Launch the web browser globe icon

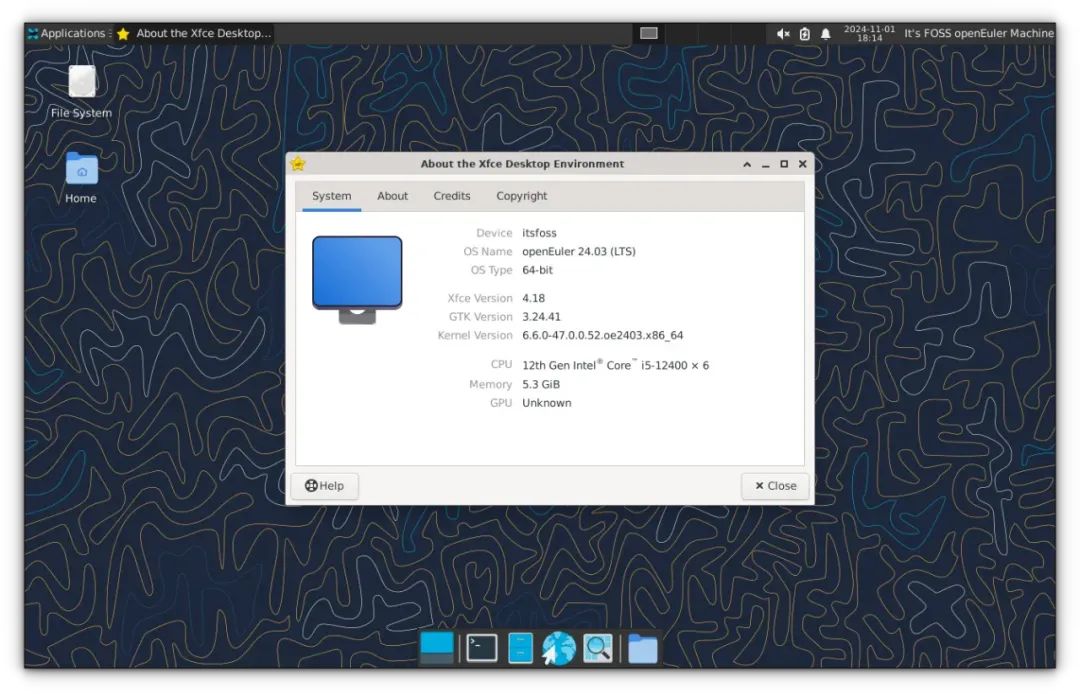tap(559, 648)
